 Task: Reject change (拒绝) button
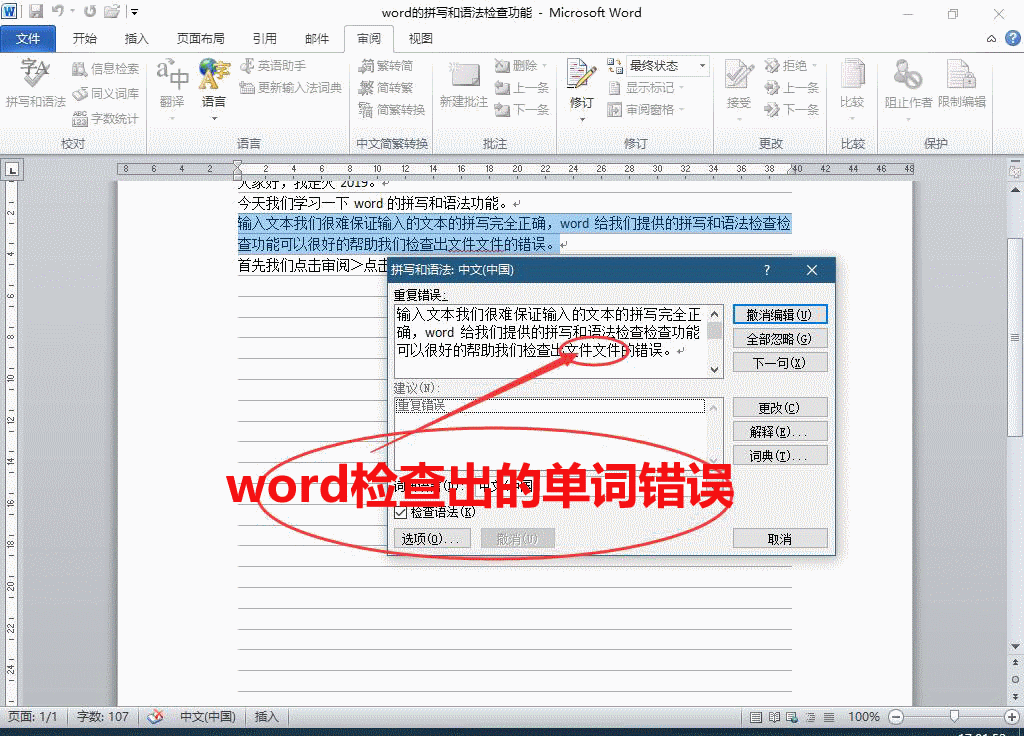[785, 65]
